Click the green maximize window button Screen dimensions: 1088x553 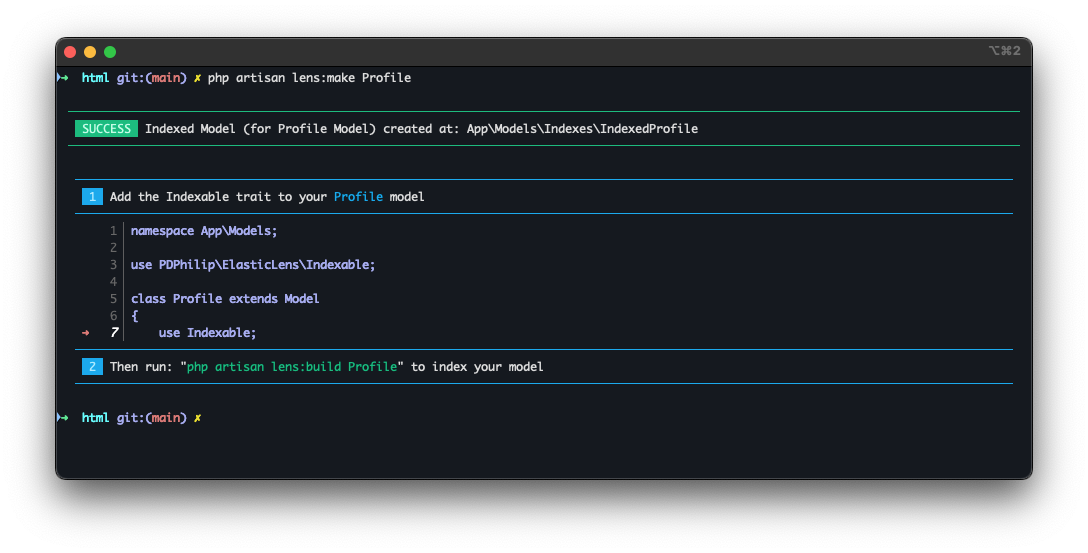[110, 52]
